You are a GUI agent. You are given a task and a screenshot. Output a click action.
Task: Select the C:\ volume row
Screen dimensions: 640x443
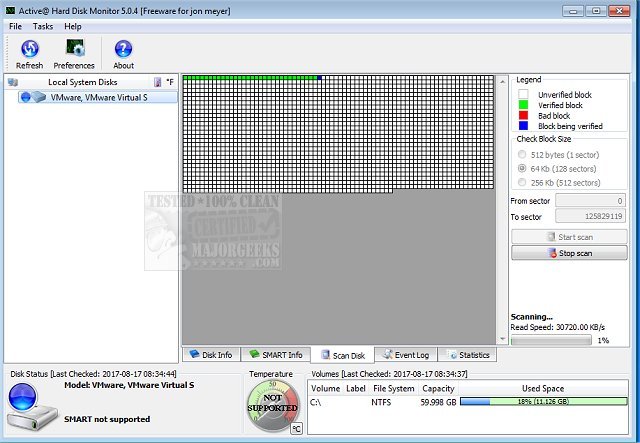pos(468,402)
